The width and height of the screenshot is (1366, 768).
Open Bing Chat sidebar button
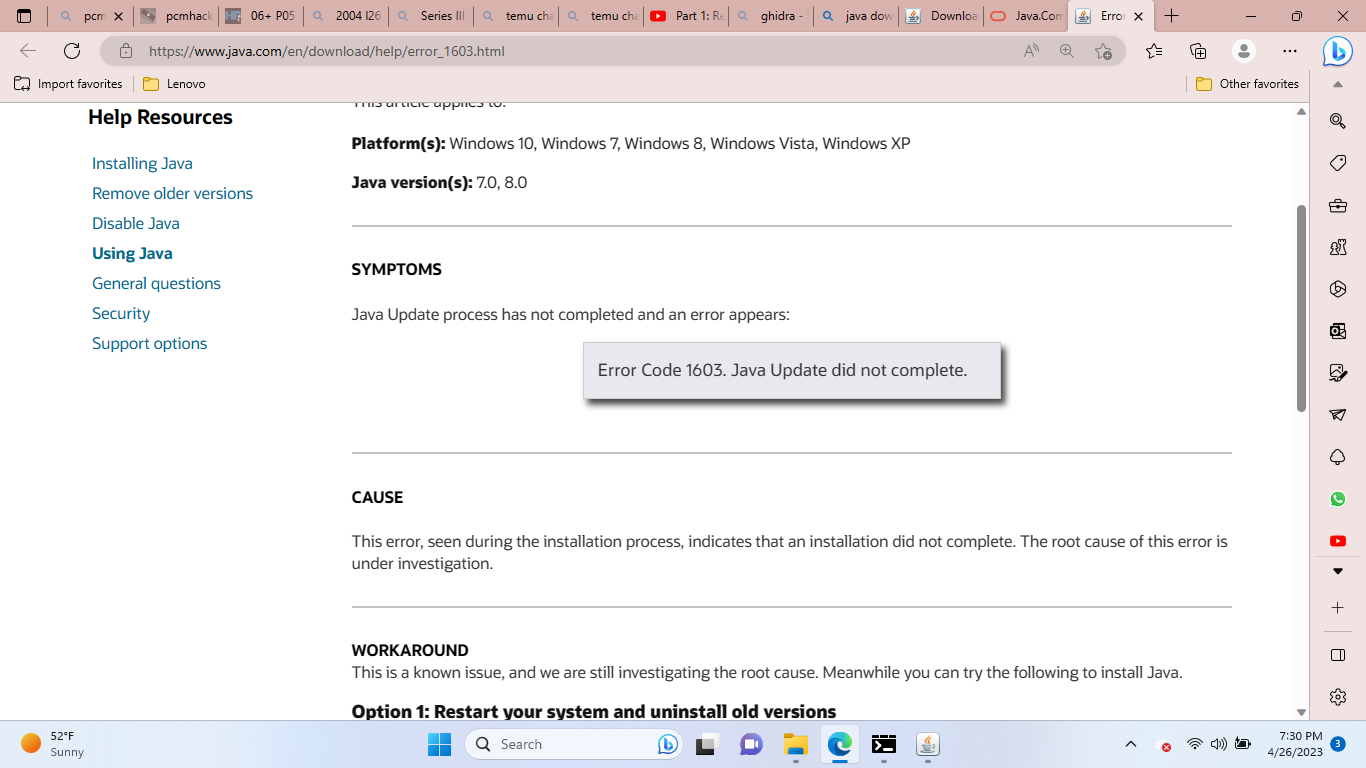tap(1337, 51)
